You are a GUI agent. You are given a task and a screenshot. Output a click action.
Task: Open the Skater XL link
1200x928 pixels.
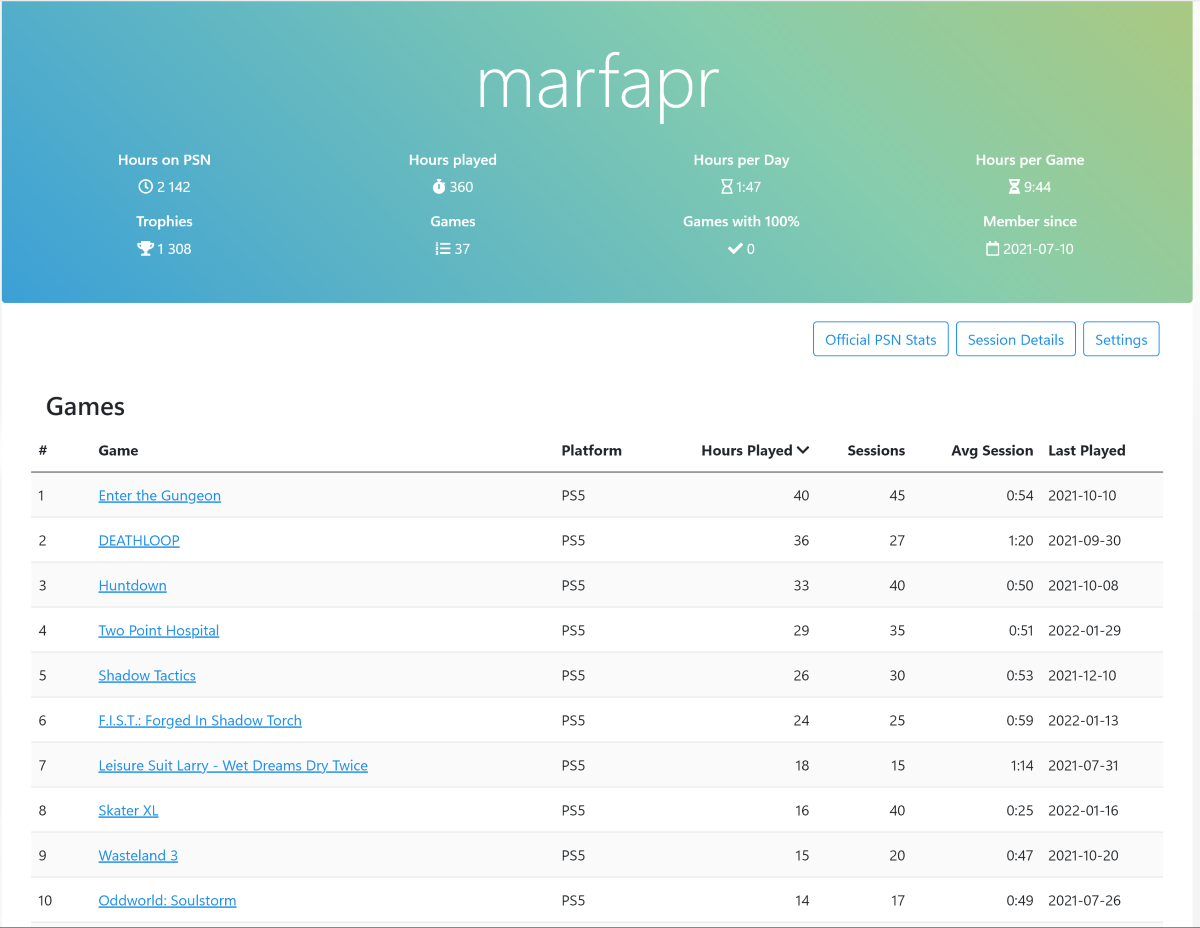point(129,811)
